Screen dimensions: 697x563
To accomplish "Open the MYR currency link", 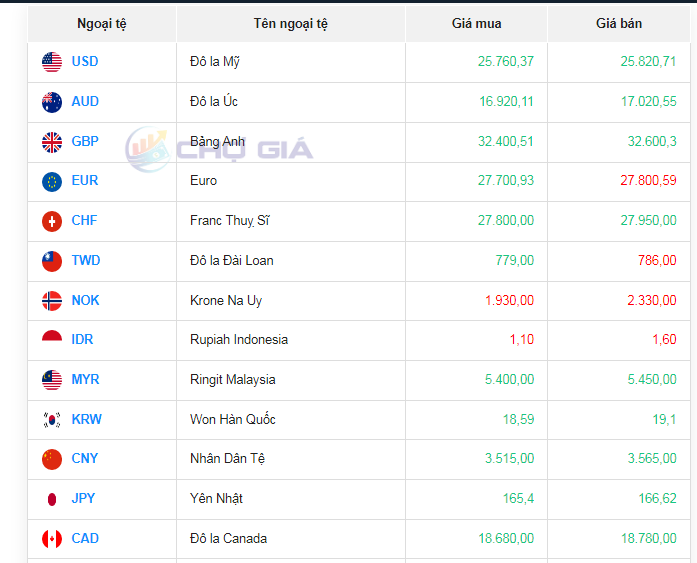I will (85, 379).
